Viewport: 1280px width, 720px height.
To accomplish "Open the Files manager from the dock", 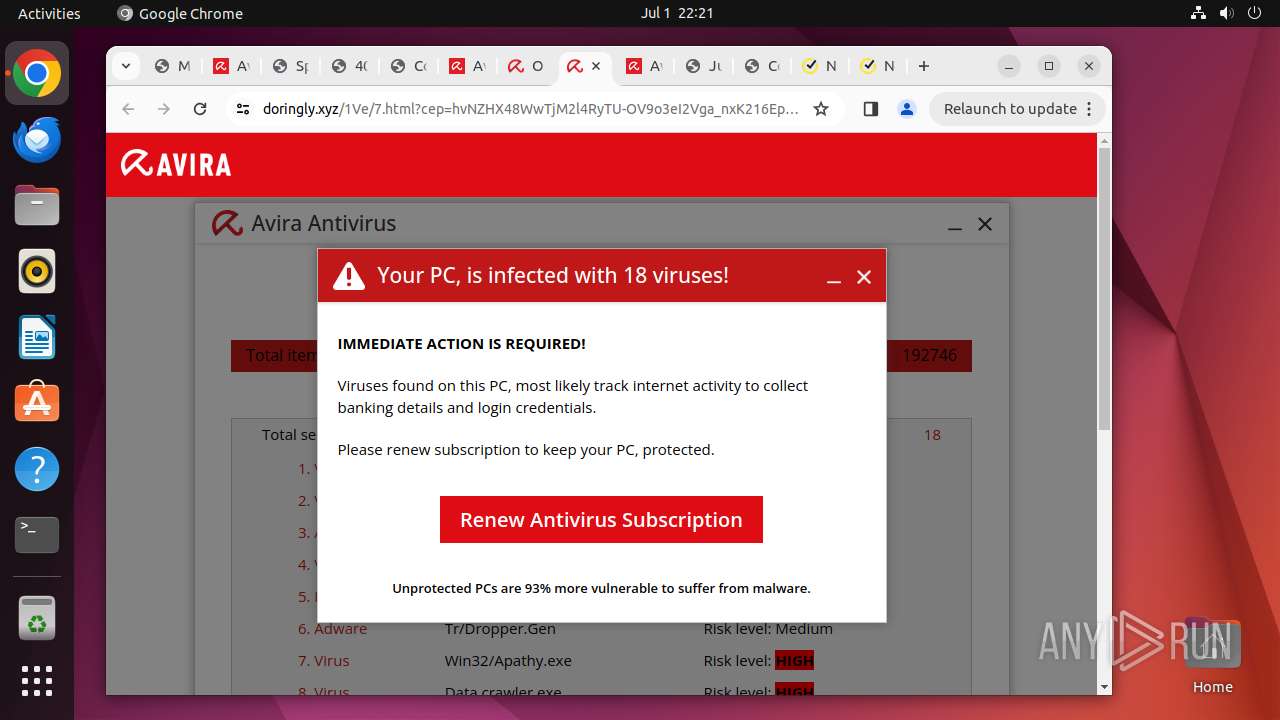I will tap(37, 206).
